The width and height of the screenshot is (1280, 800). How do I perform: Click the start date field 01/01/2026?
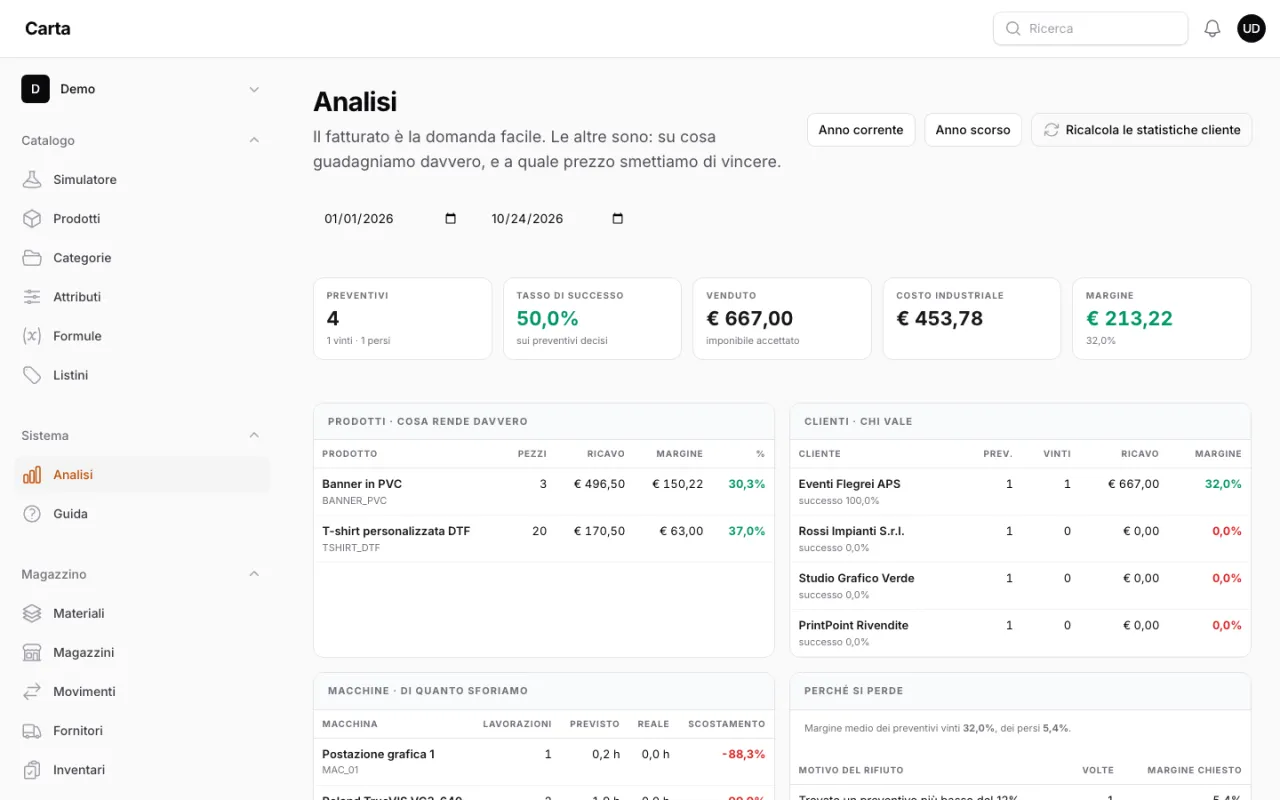390,219
